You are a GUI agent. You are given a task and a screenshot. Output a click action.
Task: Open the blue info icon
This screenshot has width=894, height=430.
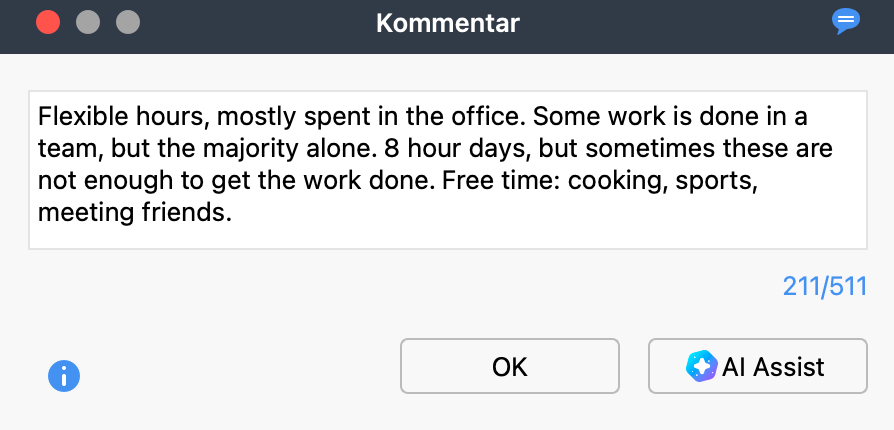click(64, 376)
